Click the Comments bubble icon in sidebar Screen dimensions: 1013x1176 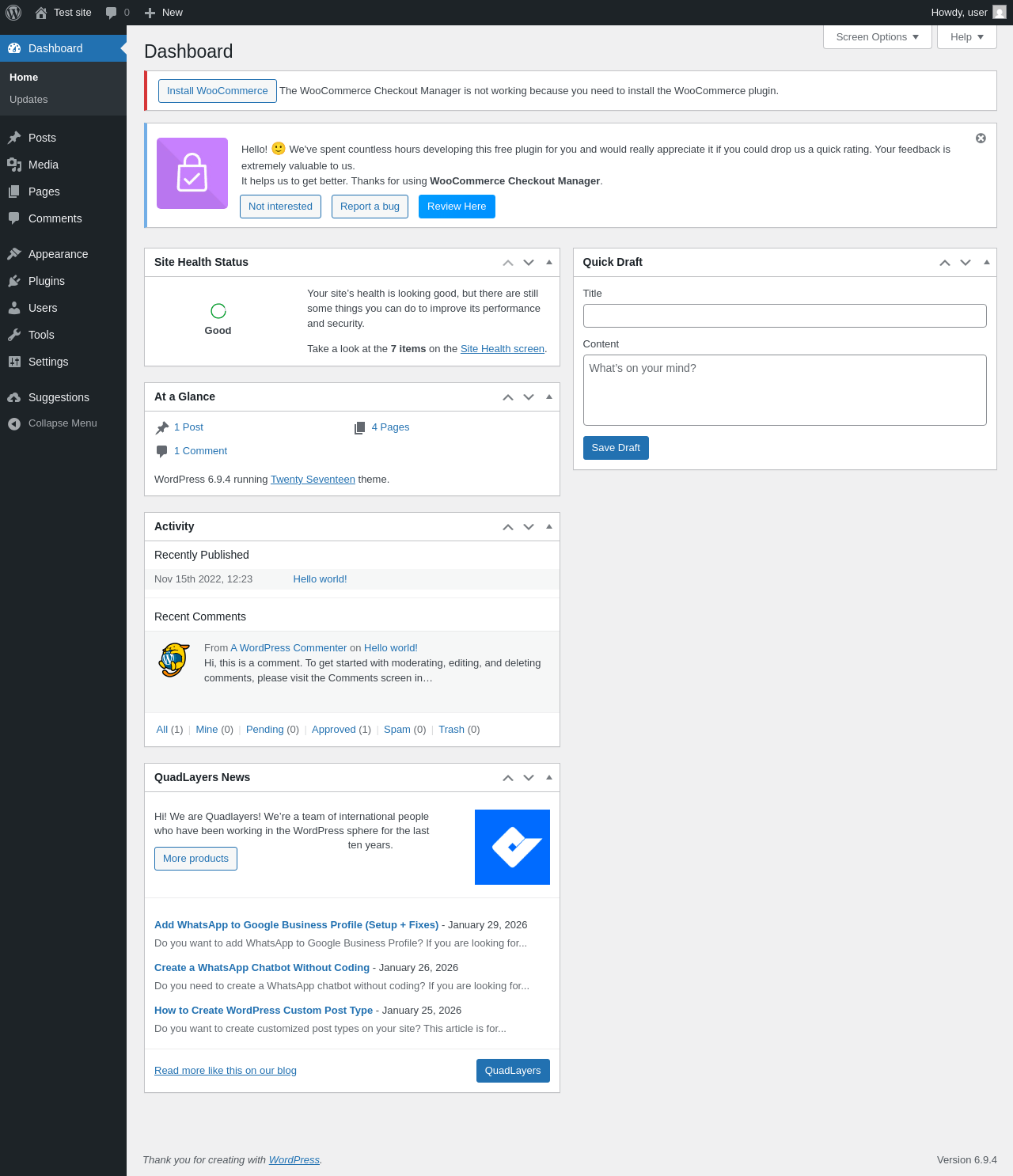pyautogui.click(x=14, y=218)
